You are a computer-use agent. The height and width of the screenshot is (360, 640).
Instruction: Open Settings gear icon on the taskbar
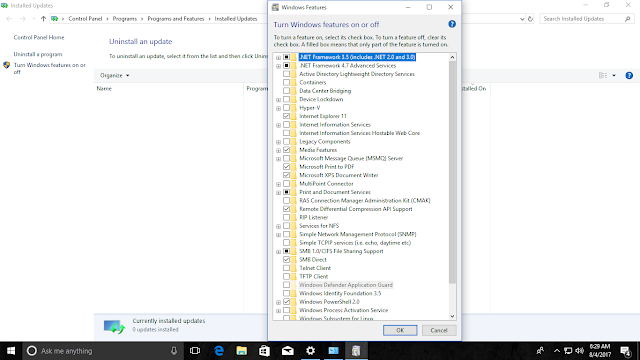point(311,351)
